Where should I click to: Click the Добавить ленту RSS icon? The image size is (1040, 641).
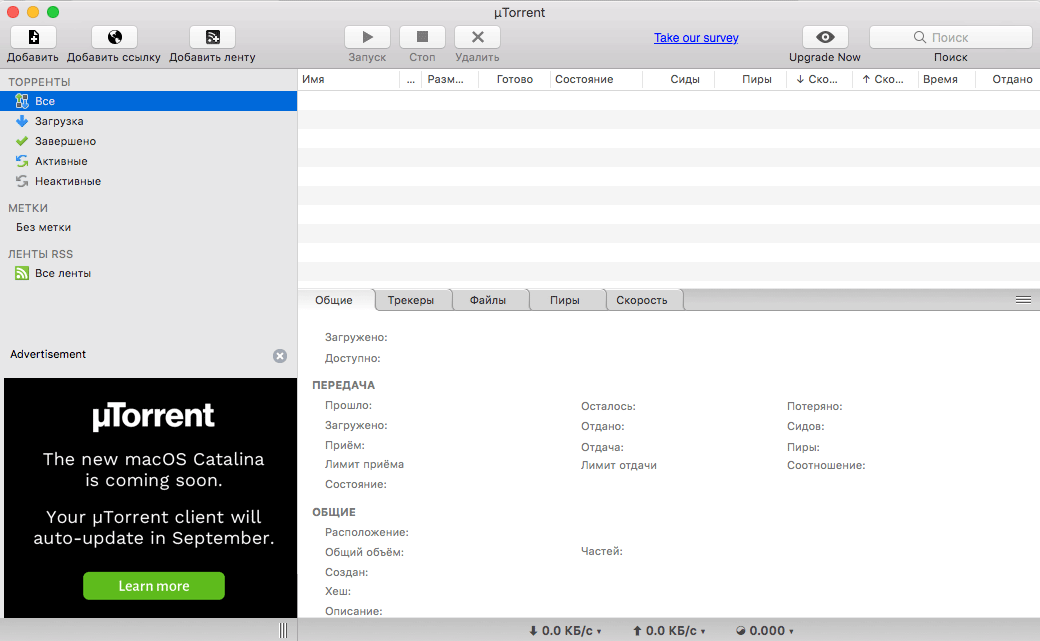212,37
